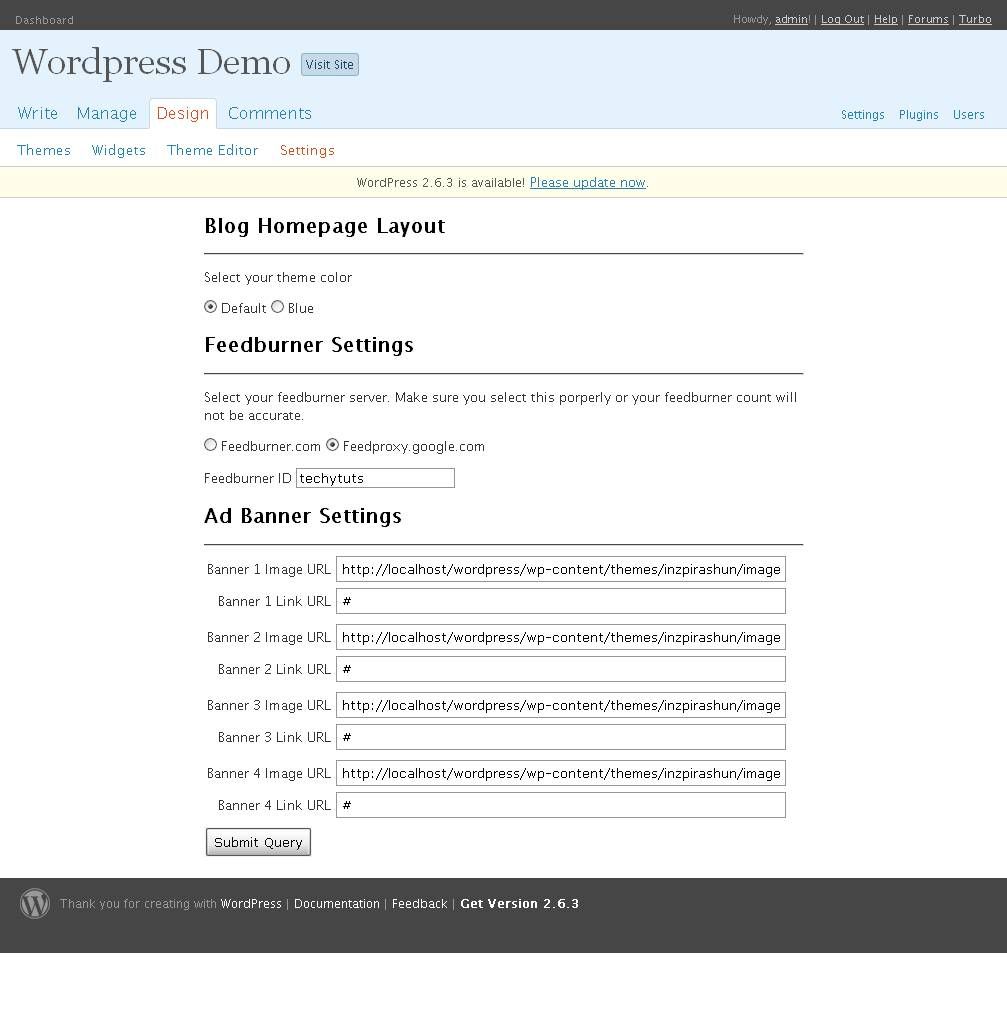Select the Feedproxy.google.com radio button
This screenshot has height=1019, width=1007.
[x=333, y=445]
